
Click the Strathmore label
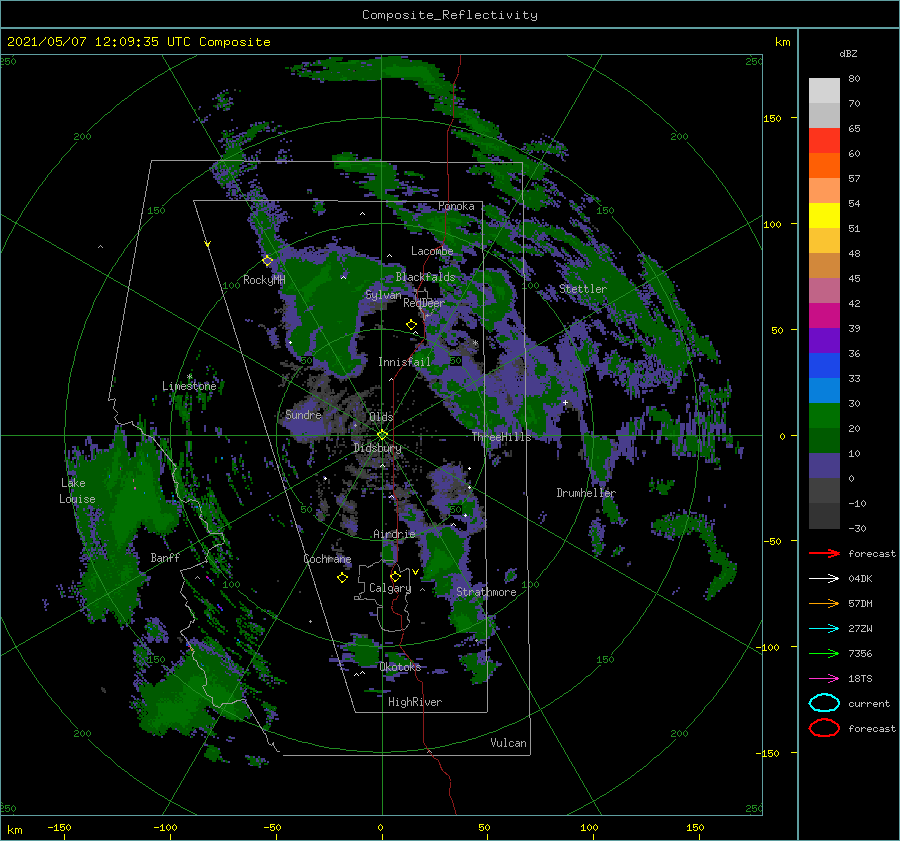486,592
